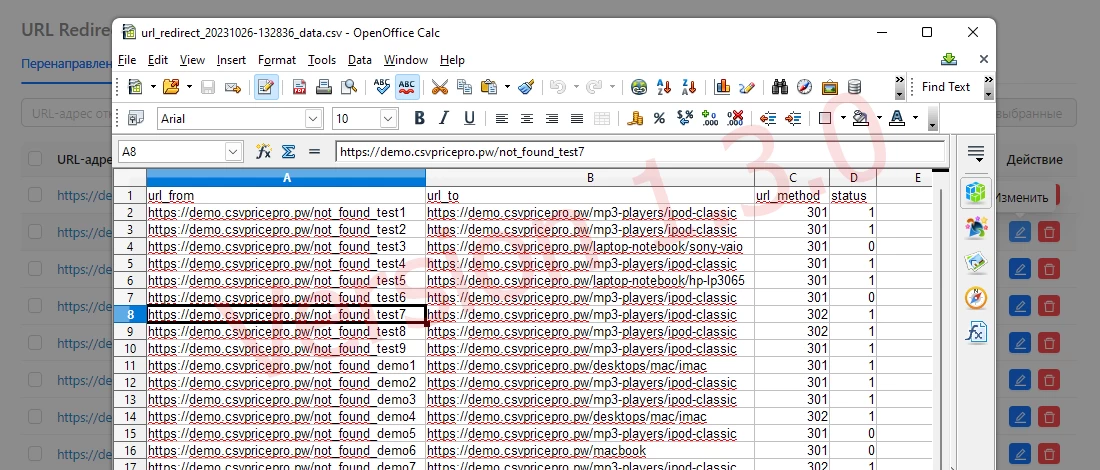Click the Print file directly icon
Image resolution: width=1100 pixels, height=470 pixels.
pos(323,87)
